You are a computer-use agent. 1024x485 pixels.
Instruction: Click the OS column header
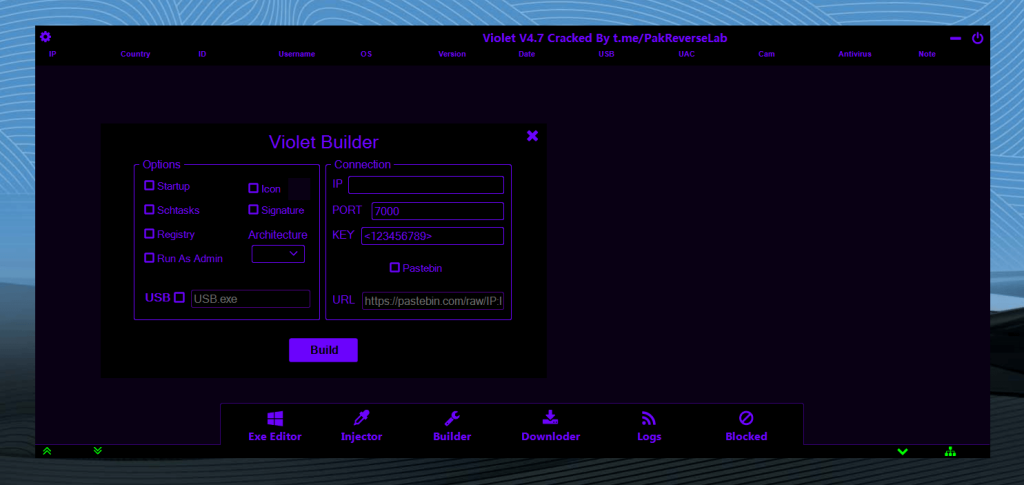[x=366, y=54]
